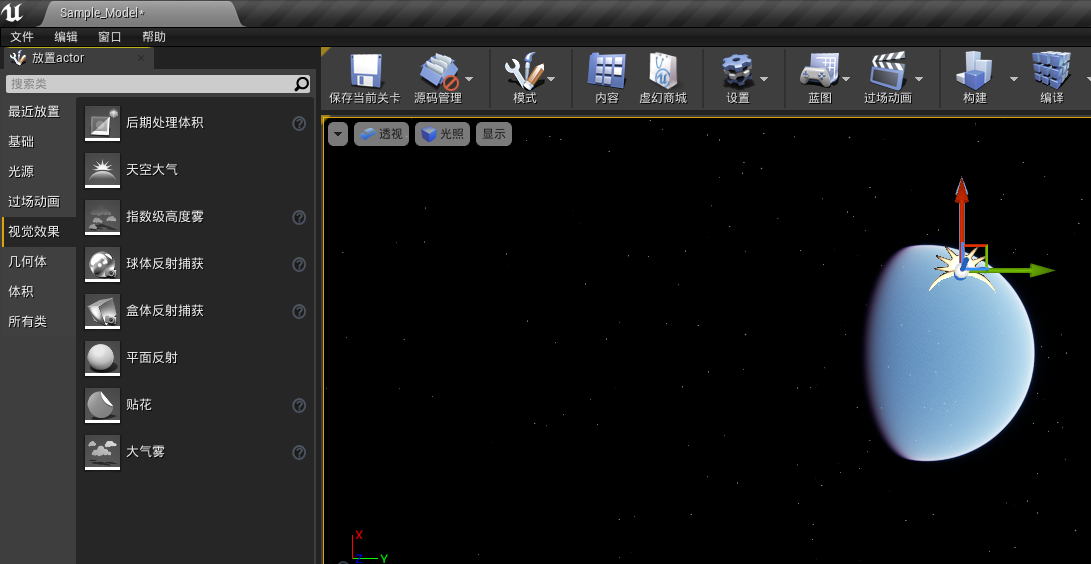Open the 透视 perspective view dropdown
The width and height of the screenshot is (1091, 564).
(381, 134)
